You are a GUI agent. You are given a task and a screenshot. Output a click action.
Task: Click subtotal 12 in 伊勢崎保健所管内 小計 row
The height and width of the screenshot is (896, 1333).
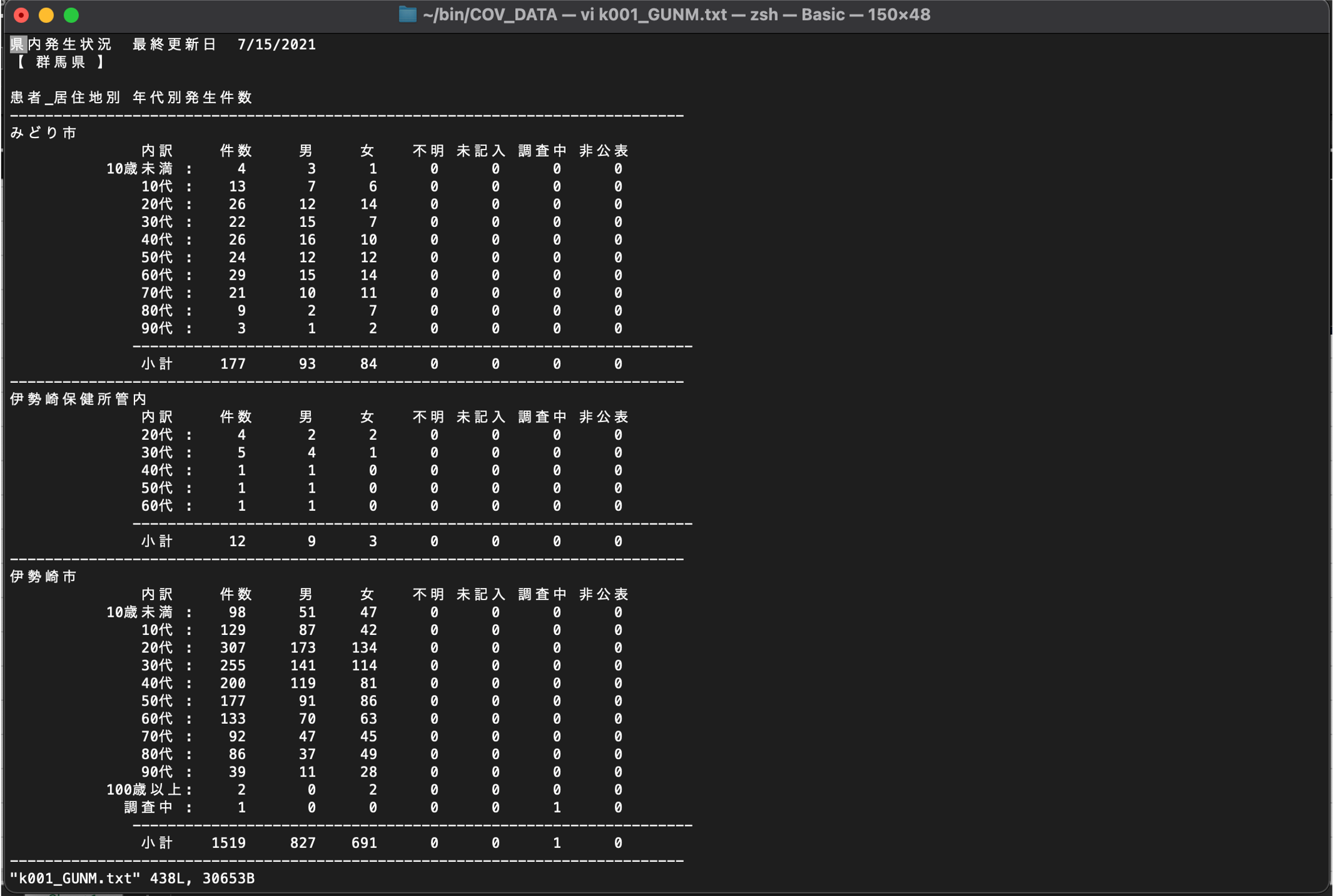(x=237, y=541)
